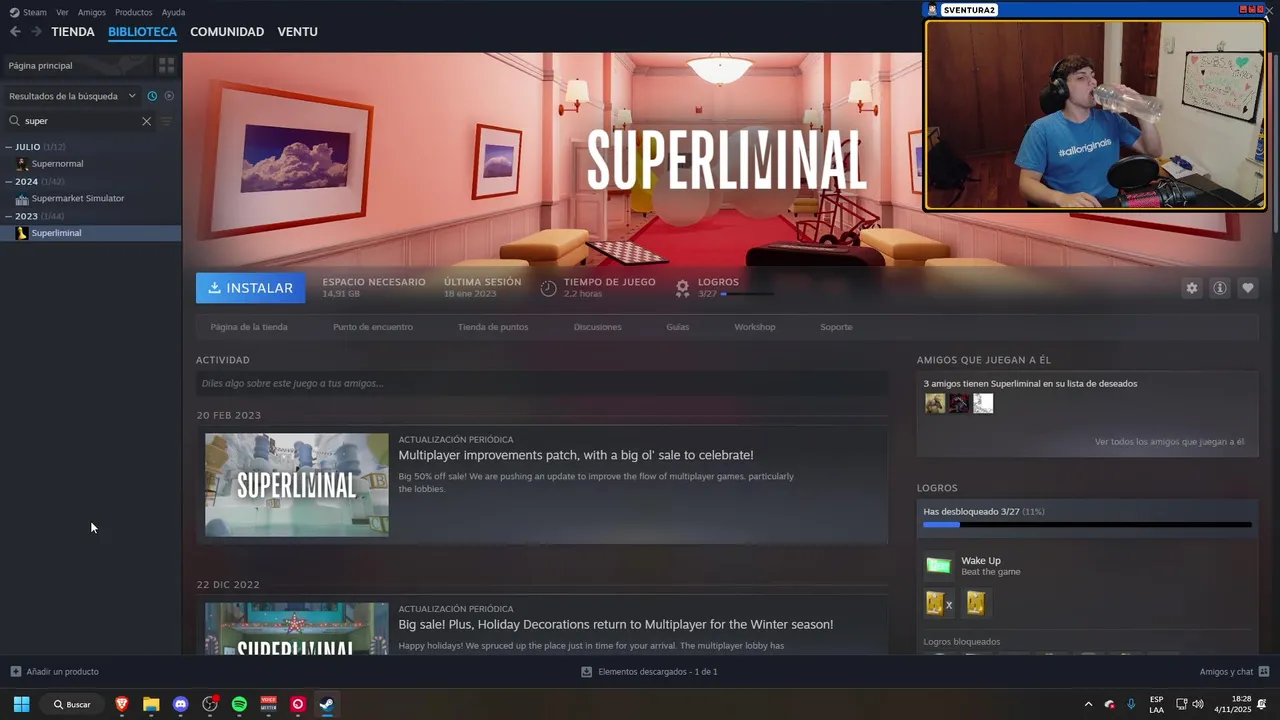The height and width of the screenshot is (720, 1280).
Task: Open Guías link
Action: [x=678, y=327]
